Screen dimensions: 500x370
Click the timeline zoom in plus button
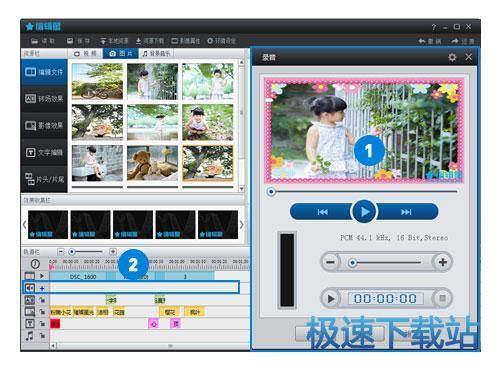pyautogui.click(x=113, y=252)
